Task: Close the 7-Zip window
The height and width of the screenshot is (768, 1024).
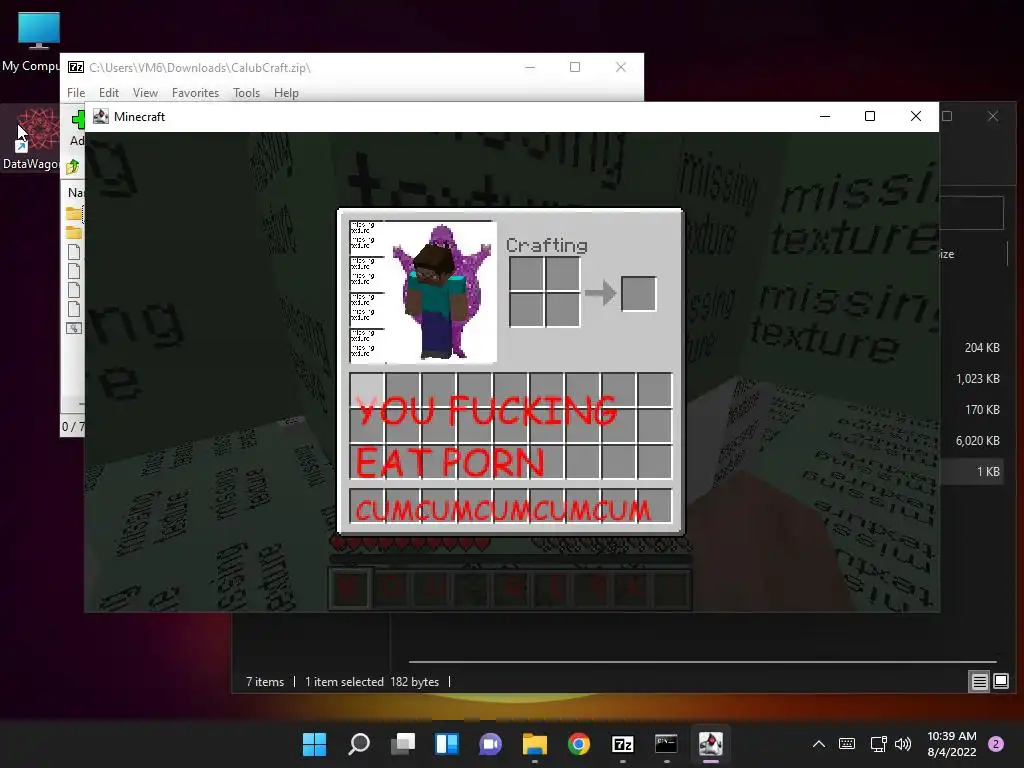Action: pyautogui.click(x=620, y=67)
